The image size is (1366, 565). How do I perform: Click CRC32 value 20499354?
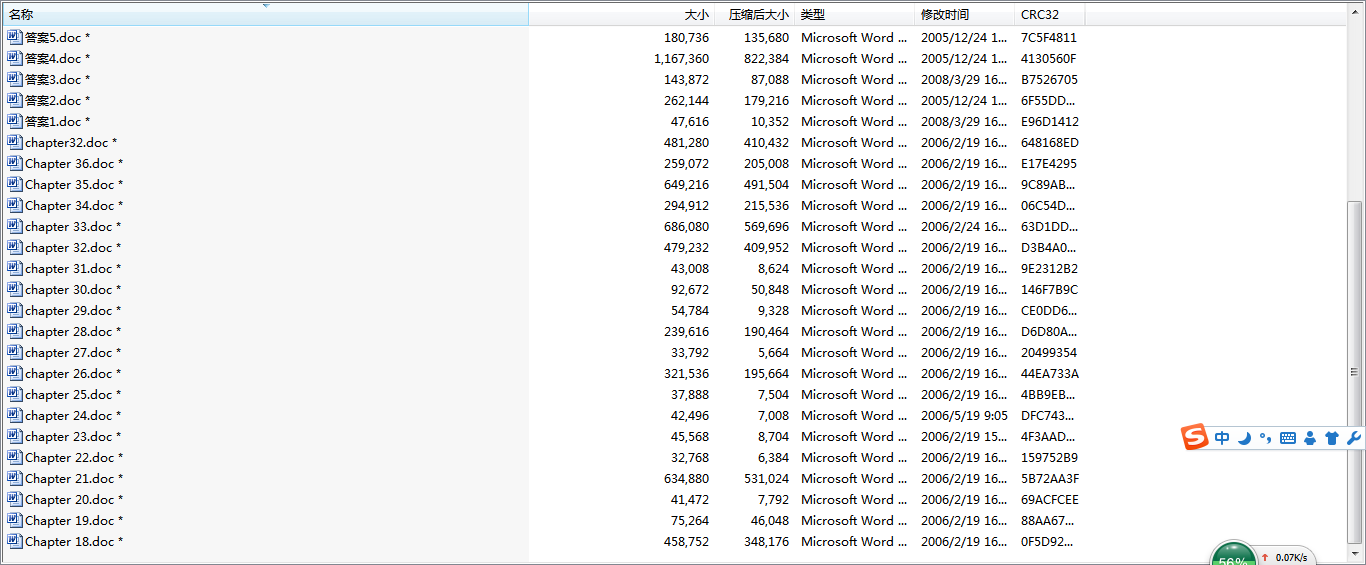[1049, 352]
